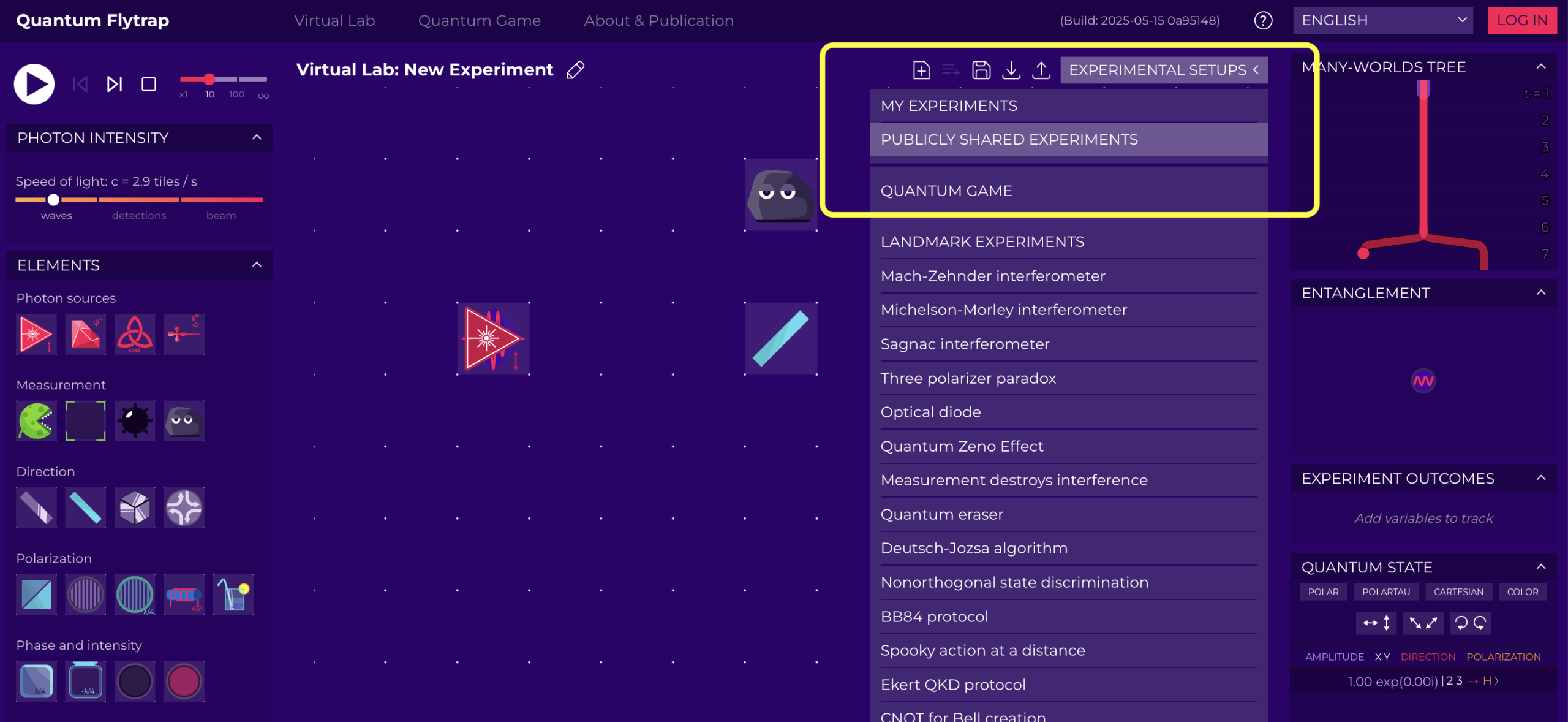Screen dimensions: 1568x722
Task: Collapse the MANY-WORLDS TREE panel
Action: tap(1541, 67)
